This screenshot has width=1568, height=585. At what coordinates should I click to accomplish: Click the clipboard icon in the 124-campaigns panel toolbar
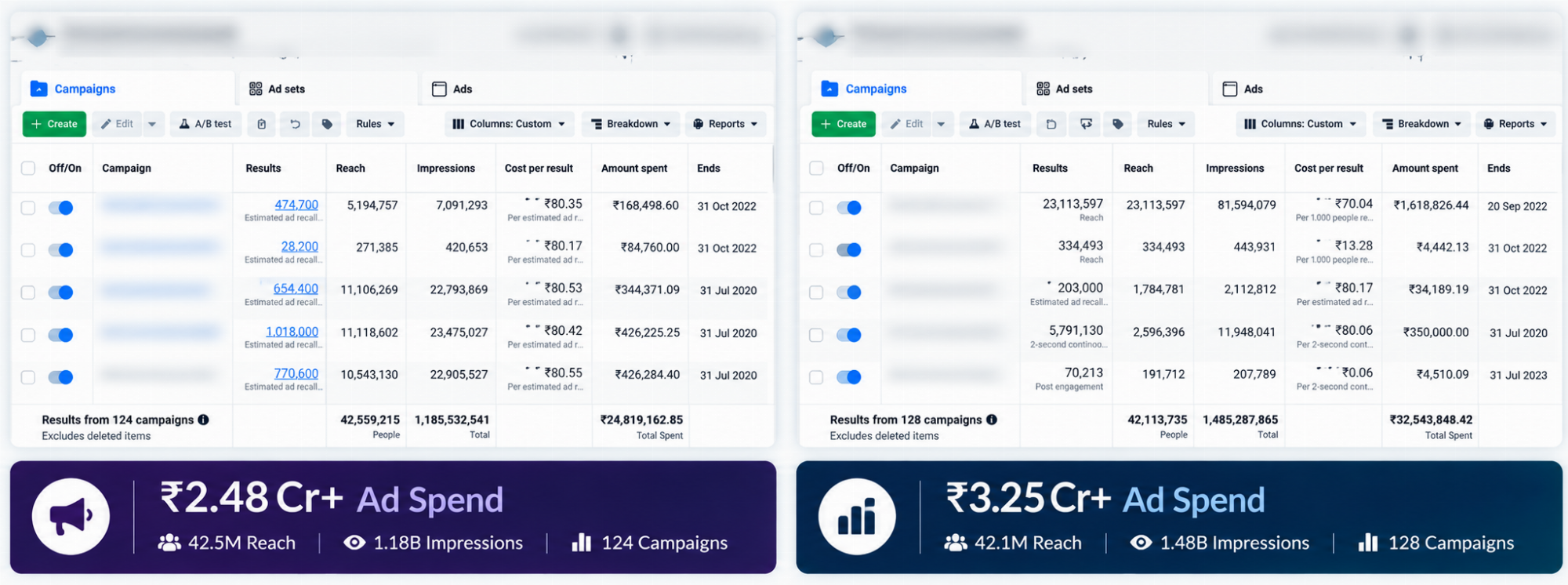coord(262,124)
